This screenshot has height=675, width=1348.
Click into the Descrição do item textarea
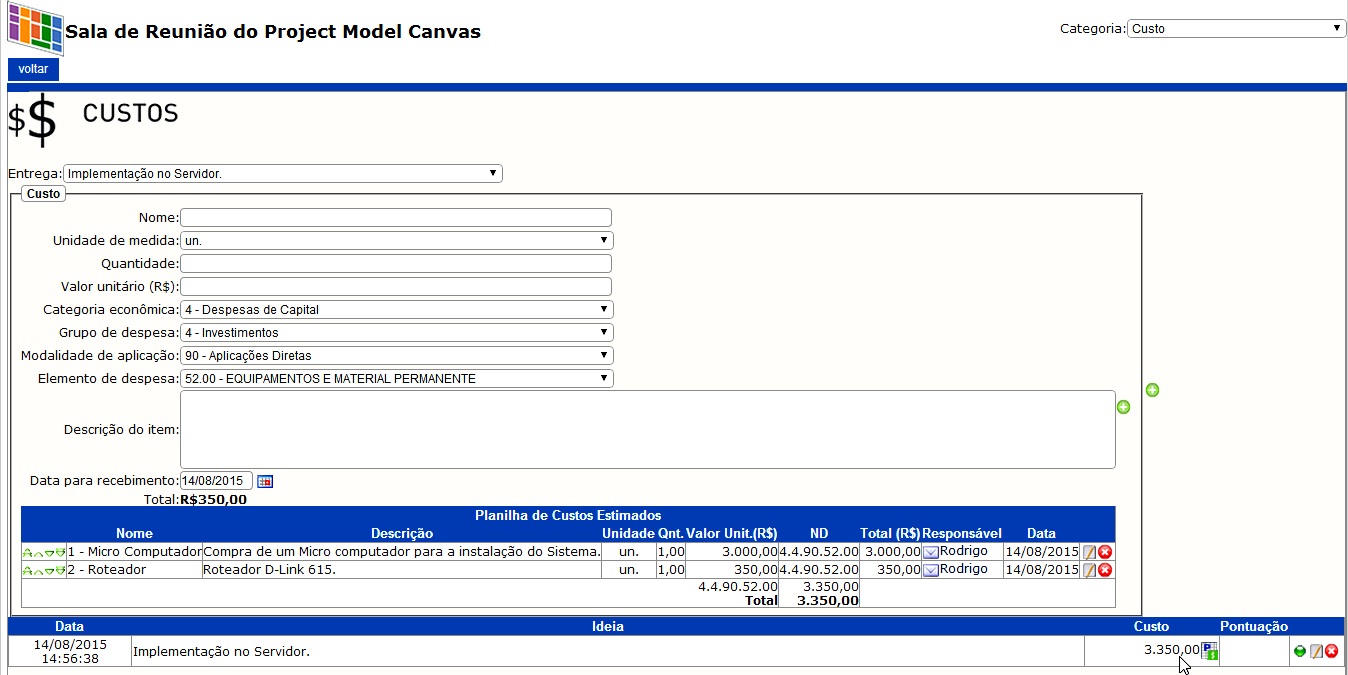[648, 430]
